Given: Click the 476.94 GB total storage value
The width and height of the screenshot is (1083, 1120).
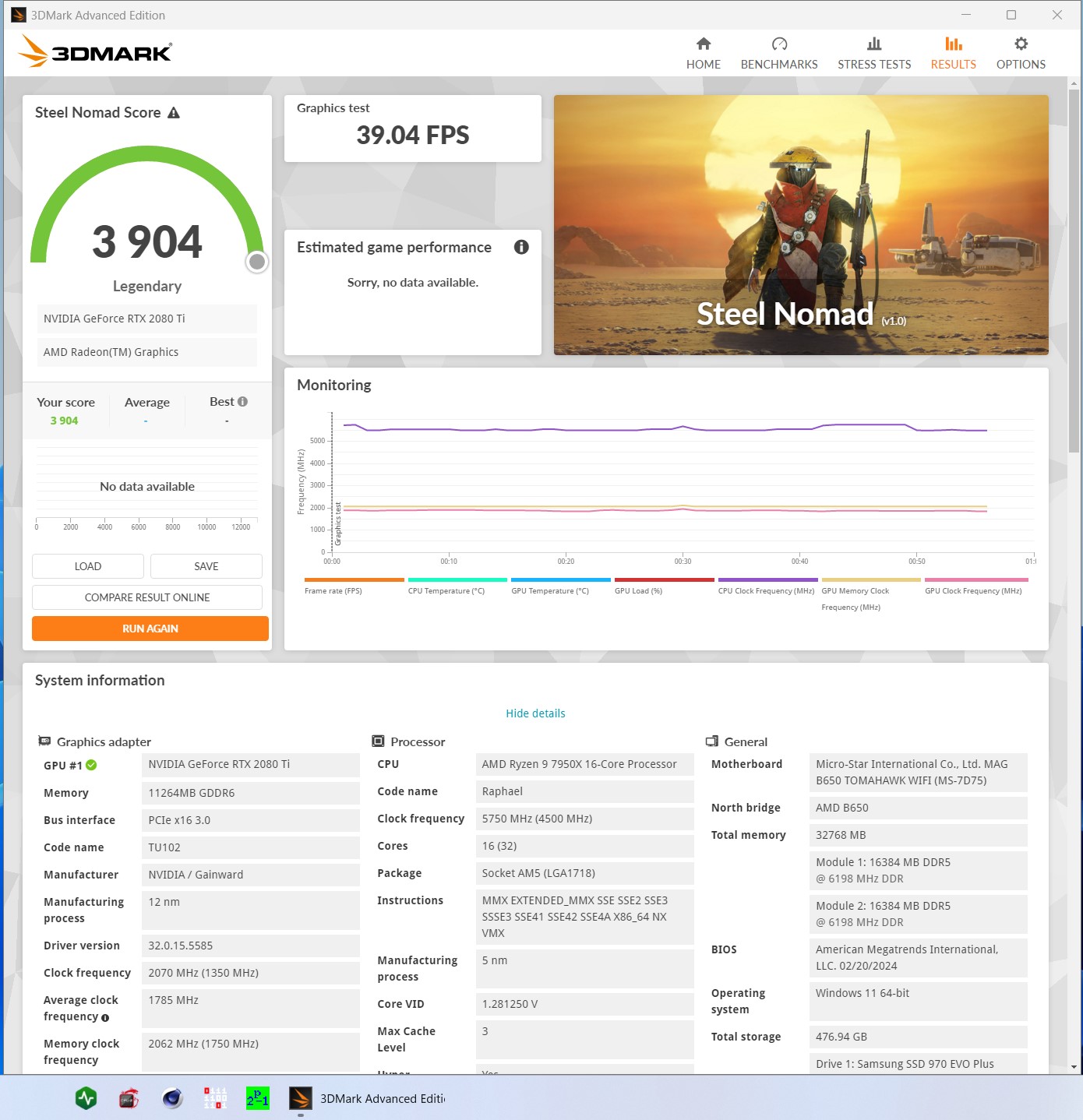Looking at the screenshot, I should point(919,1037).
